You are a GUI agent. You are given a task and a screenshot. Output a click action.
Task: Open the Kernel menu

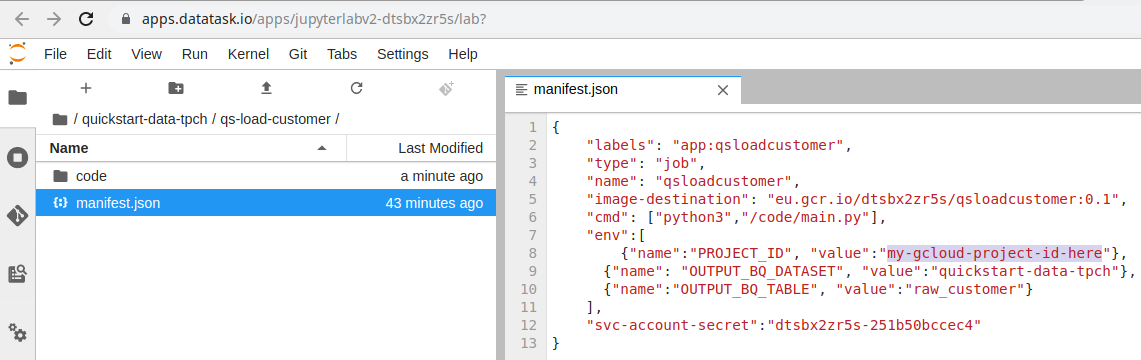pos(248,54)
